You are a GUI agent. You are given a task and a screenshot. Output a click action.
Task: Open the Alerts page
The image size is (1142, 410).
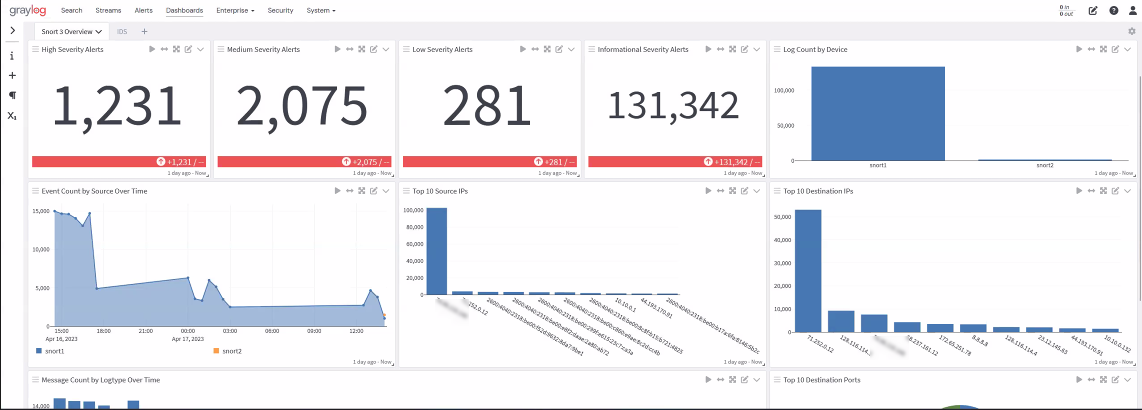click(143, 11)
